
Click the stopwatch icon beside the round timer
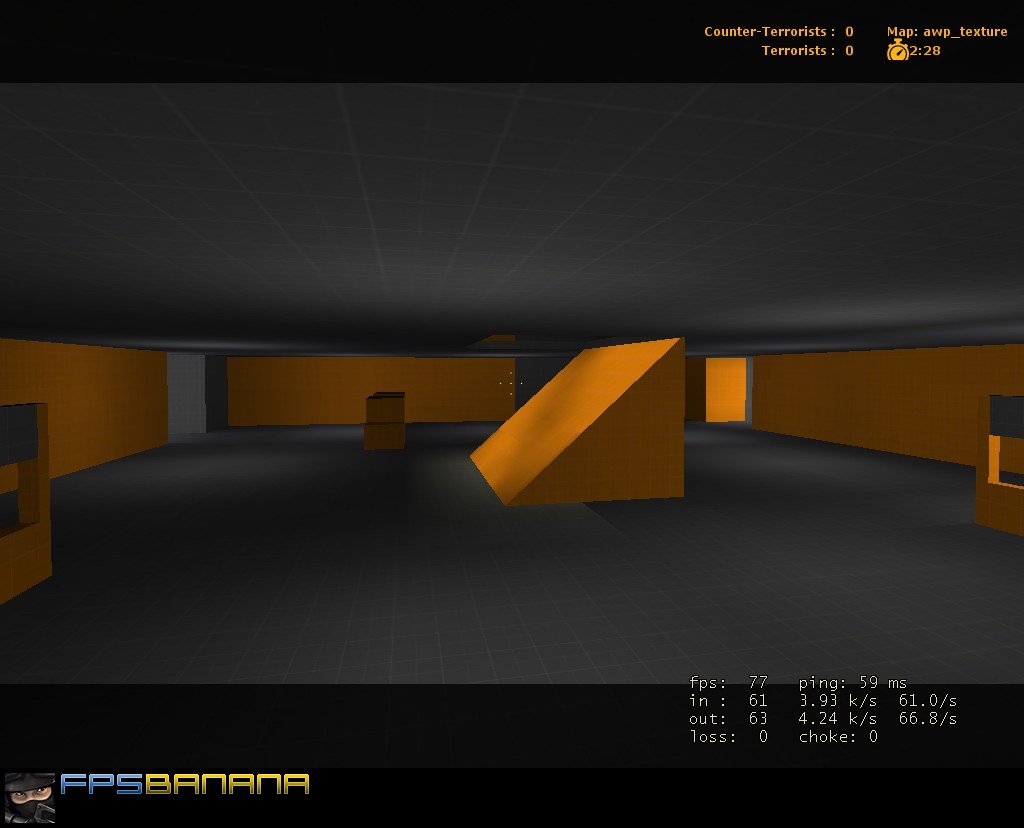[x=897, y=50]
